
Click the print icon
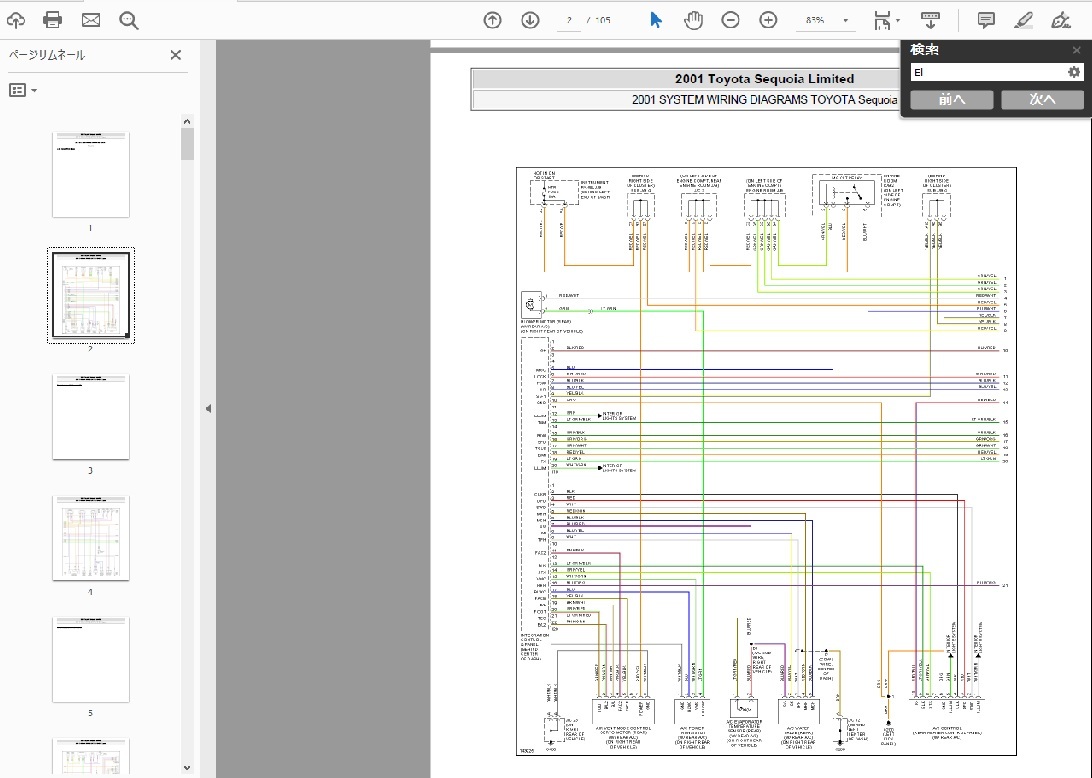53,20
